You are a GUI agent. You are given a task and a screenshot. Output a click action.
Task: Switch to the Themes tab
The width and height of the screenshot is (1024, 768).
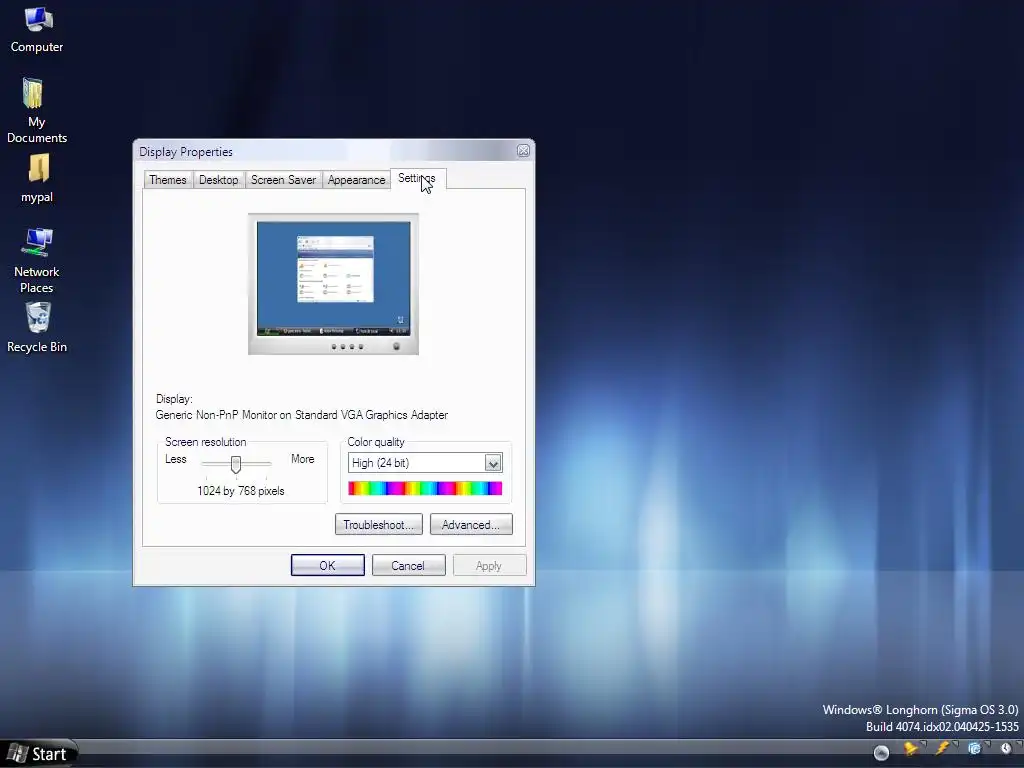(168, 180)
